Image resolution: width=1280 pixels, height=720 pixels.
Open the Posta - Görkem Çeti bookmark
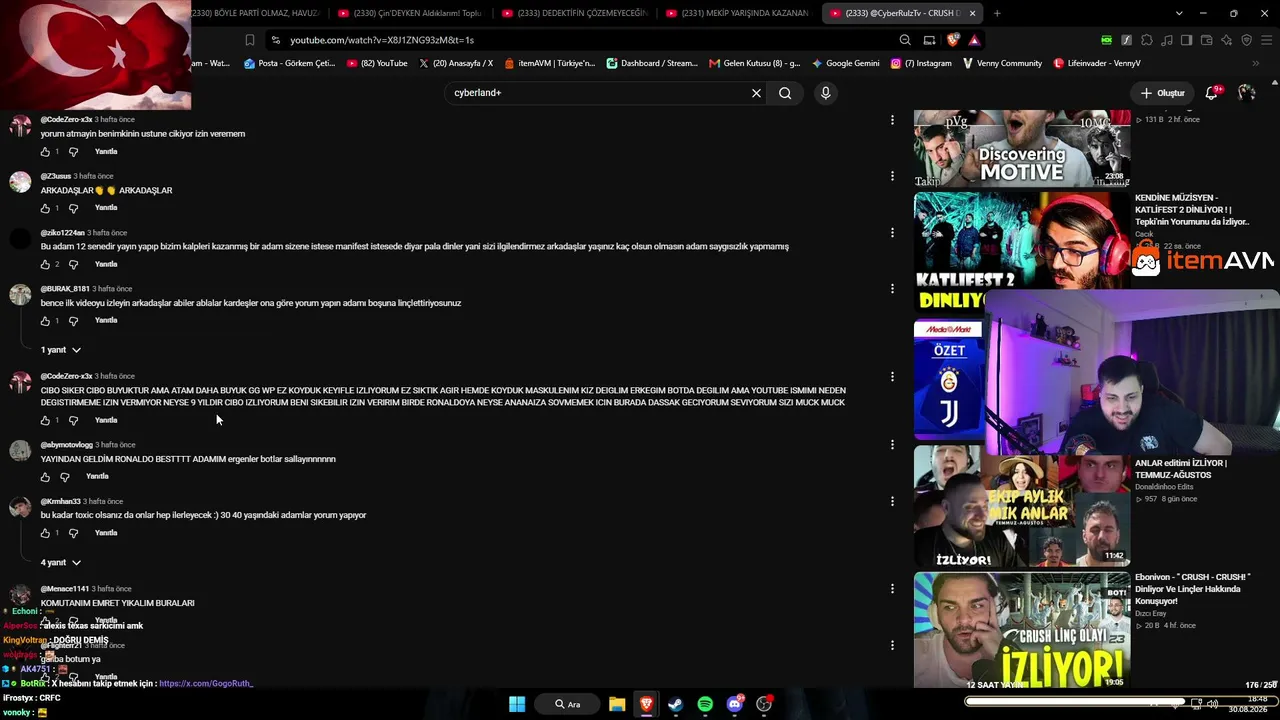(x=290, y=63)
